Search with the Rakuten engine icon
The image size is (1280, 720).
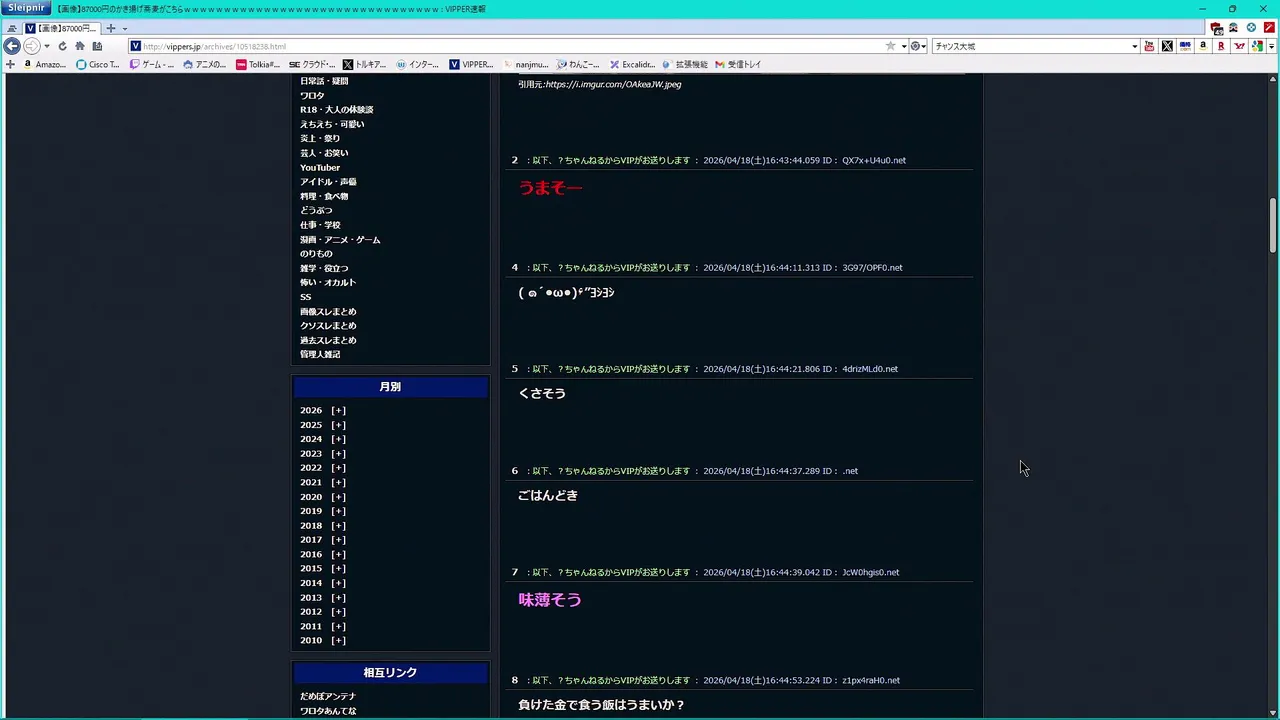click(x=1221, y=46)
